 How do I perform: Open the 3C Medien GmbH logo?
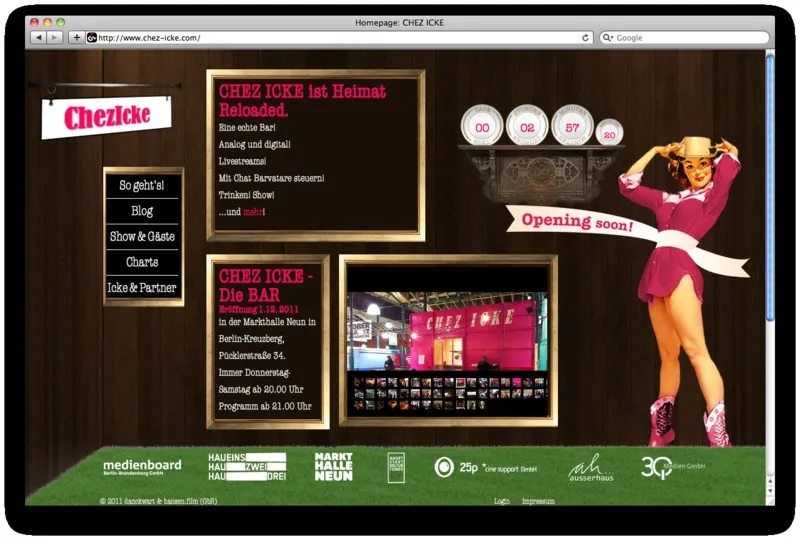tap(673, 467)
